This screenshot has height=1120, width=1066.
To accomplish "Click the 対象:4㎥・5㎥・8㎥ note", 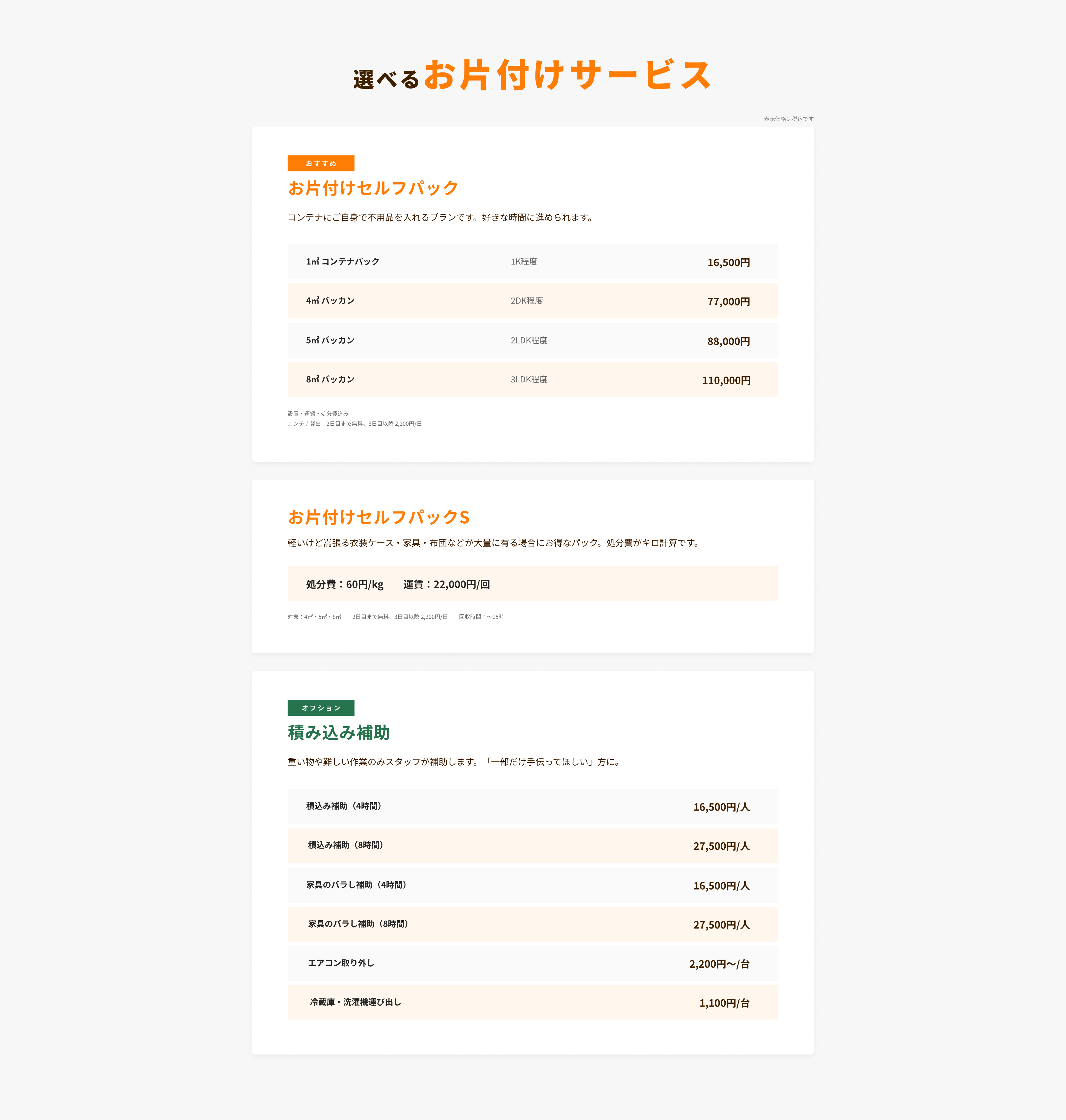I will click(314, 617).
